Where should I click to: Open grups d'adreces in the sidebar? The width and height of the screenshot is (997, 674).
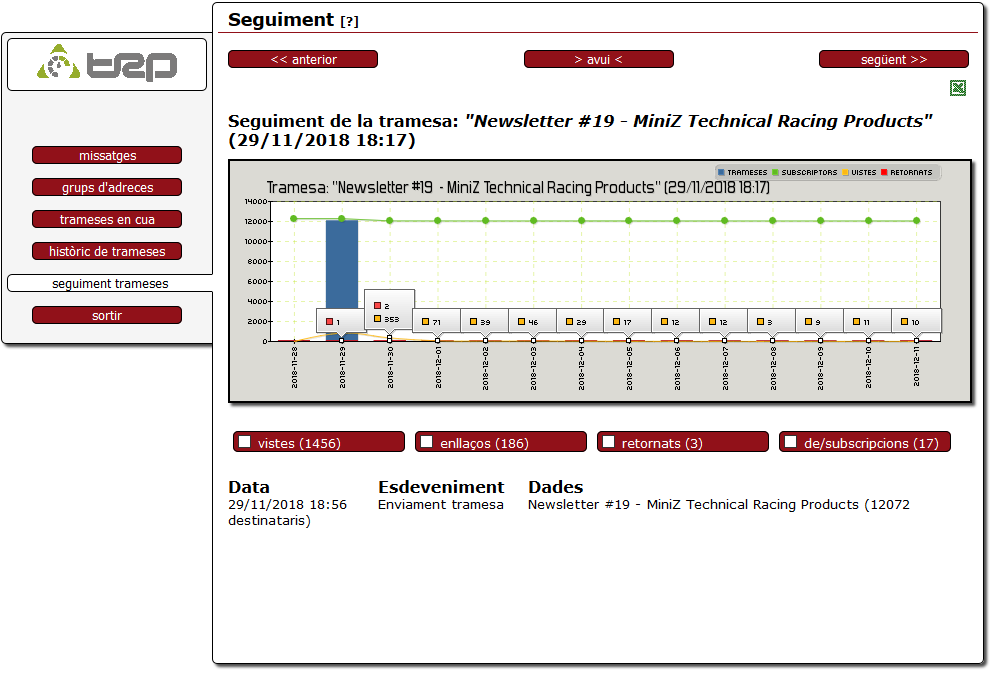click(107, 187)
